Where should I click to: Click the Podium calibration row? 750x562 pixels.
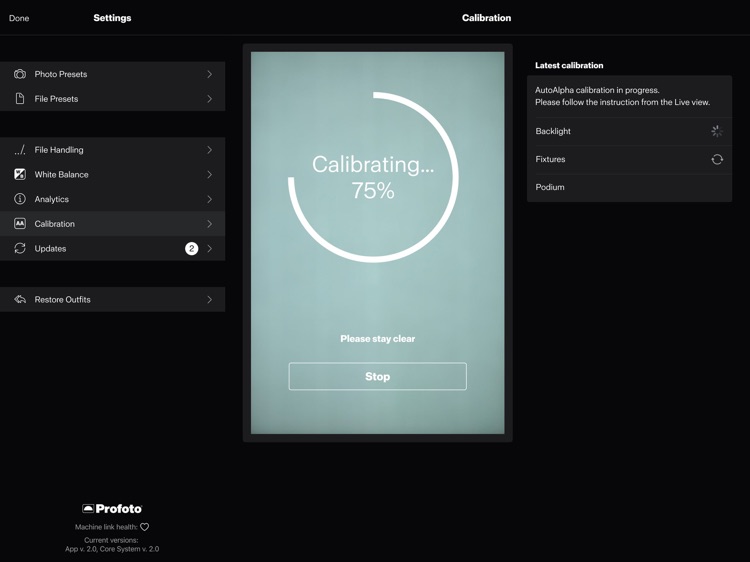(629, 187)
